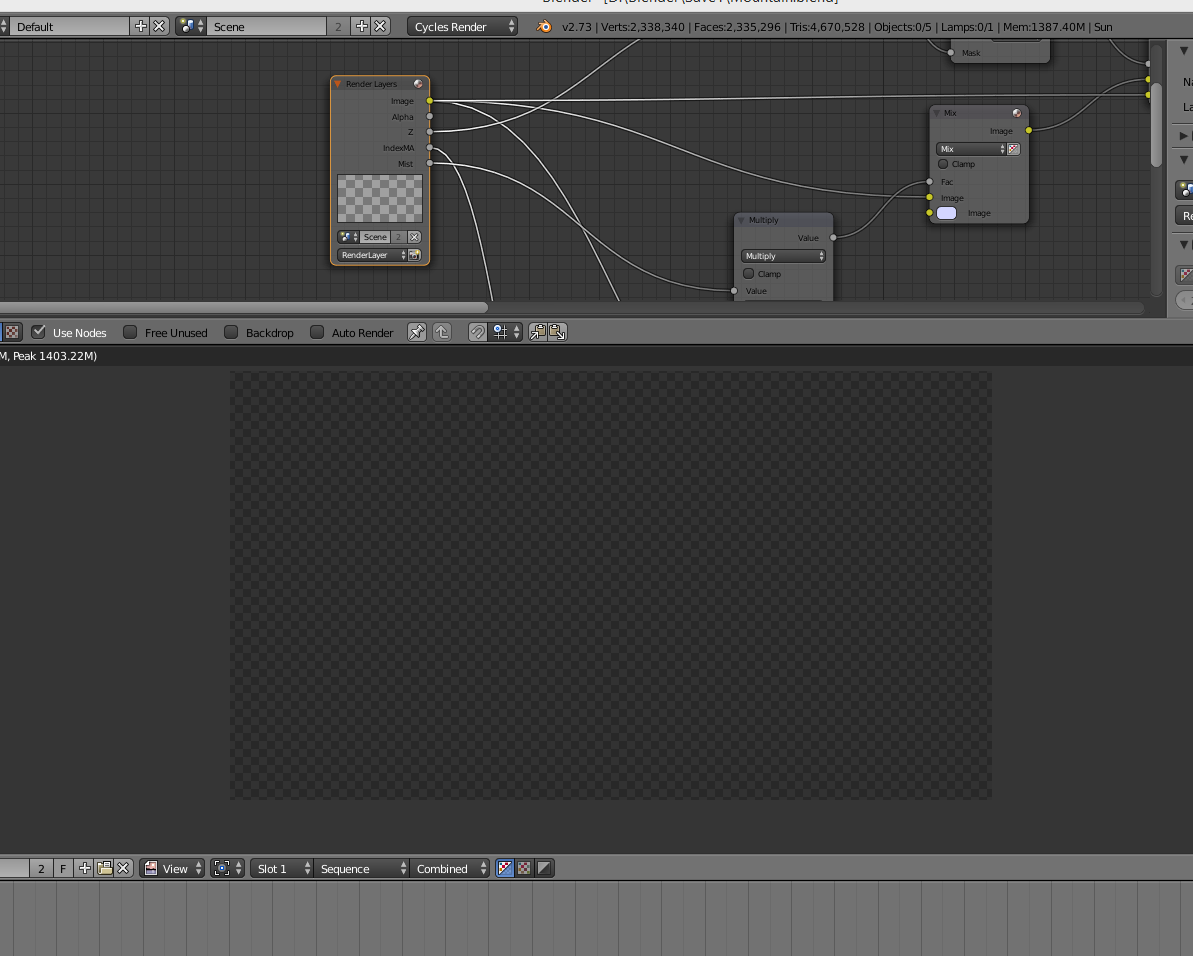This screenshot has width=1193, height=956.
Task: Click the pin node tree icon
Action: [x=417, y=332]
